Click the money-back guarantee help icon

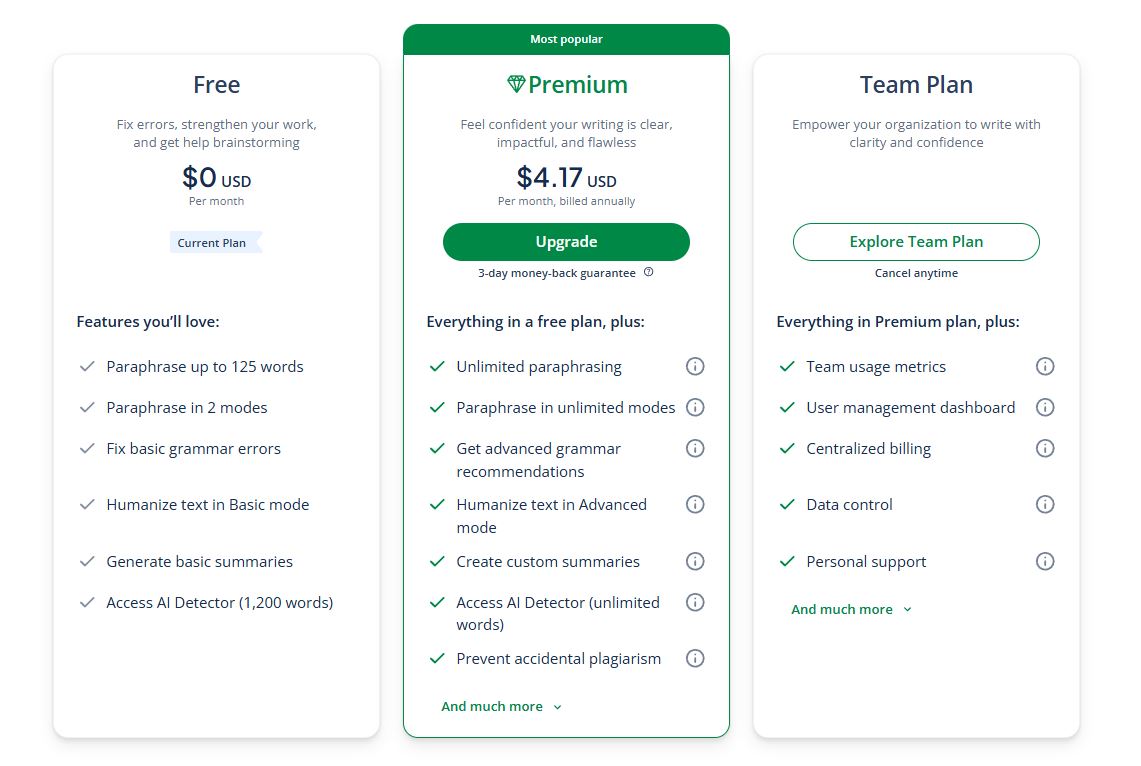click(649, 272)
